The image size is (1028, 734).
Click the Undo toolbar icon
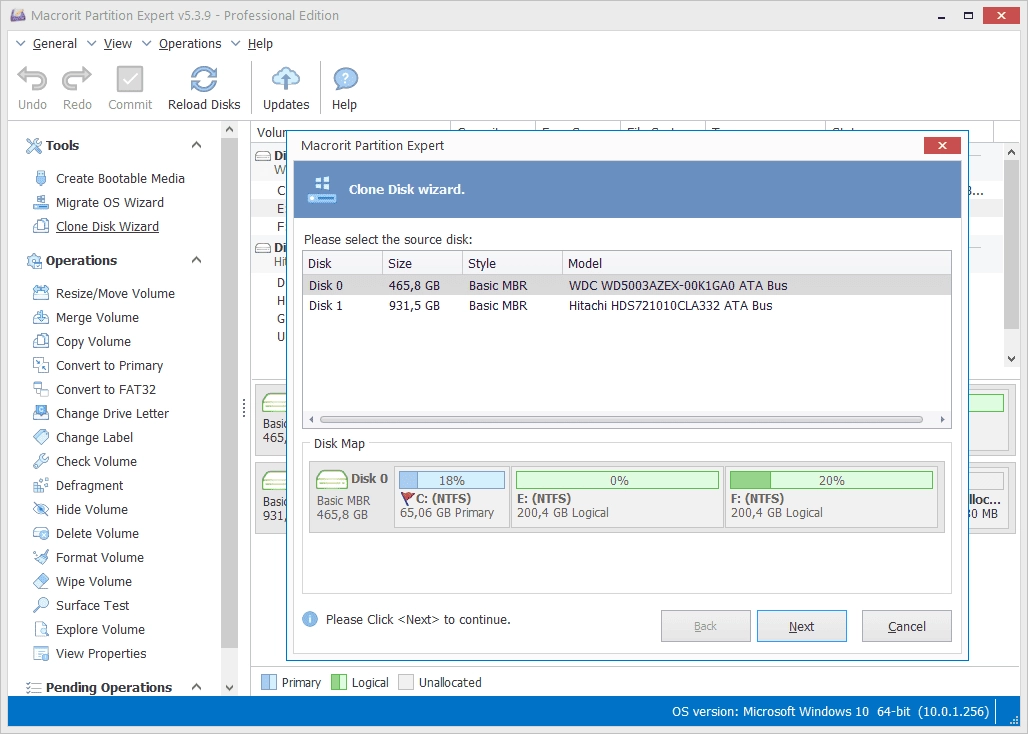(31, 79)
